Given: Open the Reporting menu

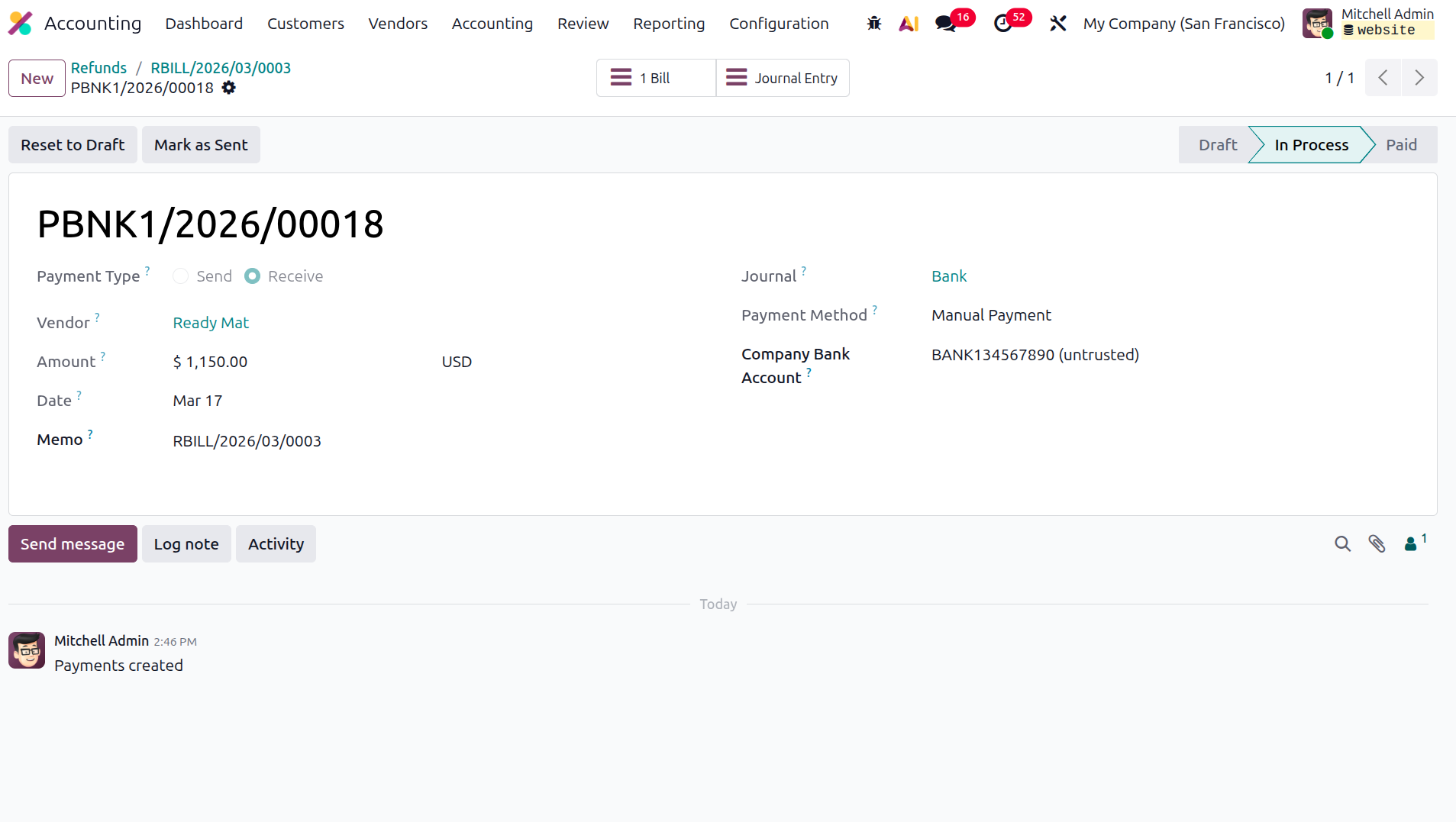Looking at the screenshot, I should [669, 24].
